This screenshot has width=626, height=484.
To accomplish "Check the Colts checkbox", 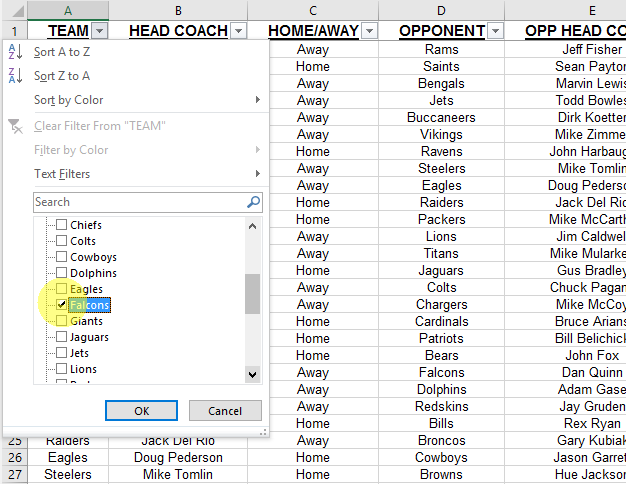I will click(61, 241).
